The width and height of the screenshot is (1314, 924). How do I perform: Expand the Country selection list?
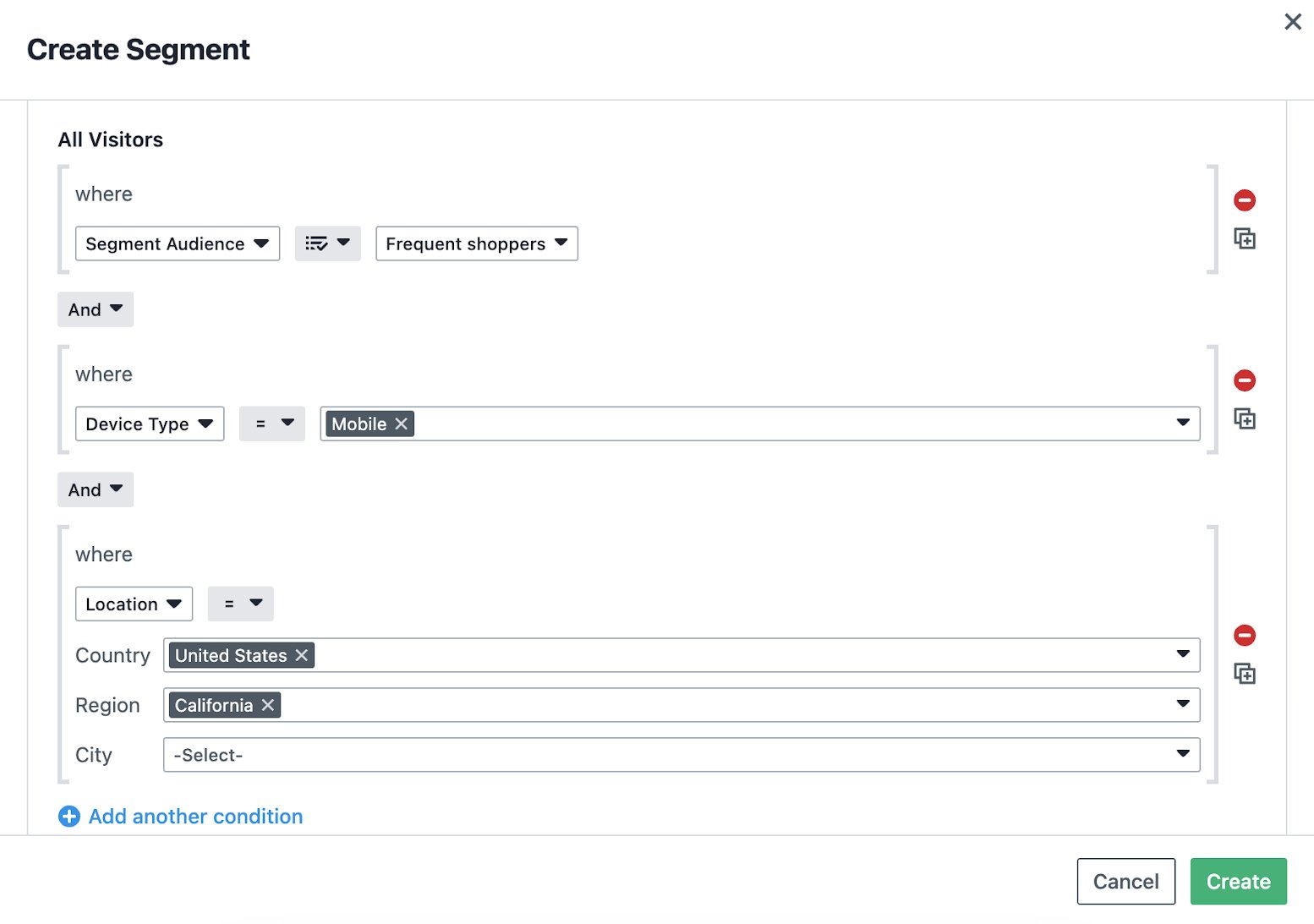coord(1183,654)
